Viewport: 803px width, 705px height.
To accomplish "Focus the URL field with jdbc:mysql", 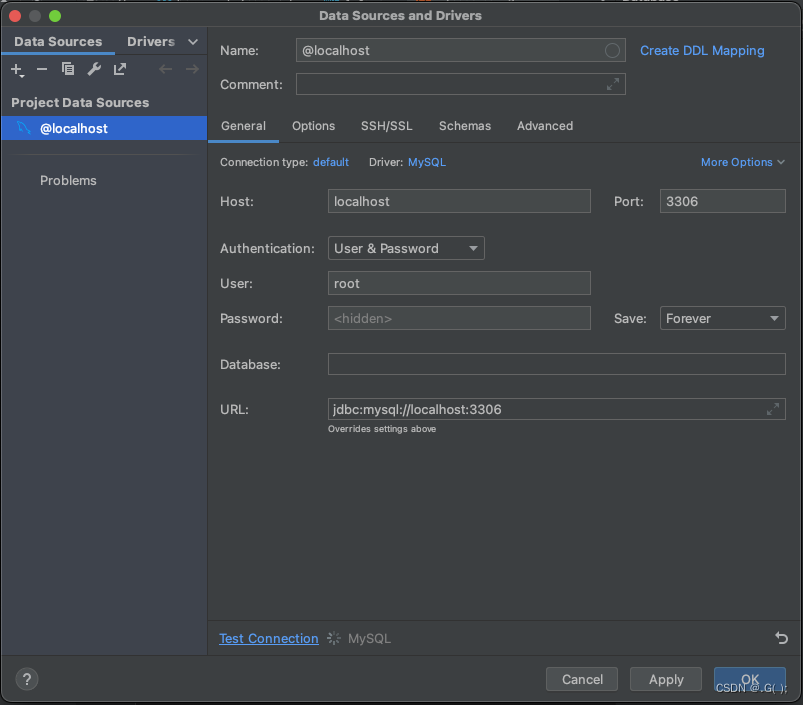I will (557, 409).
